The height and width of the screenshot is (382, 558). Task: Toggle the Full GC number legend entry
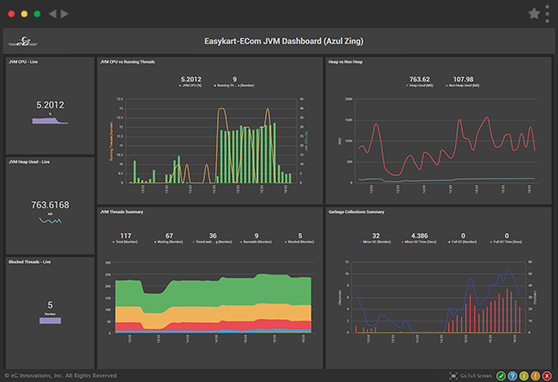tap(463, 238)
